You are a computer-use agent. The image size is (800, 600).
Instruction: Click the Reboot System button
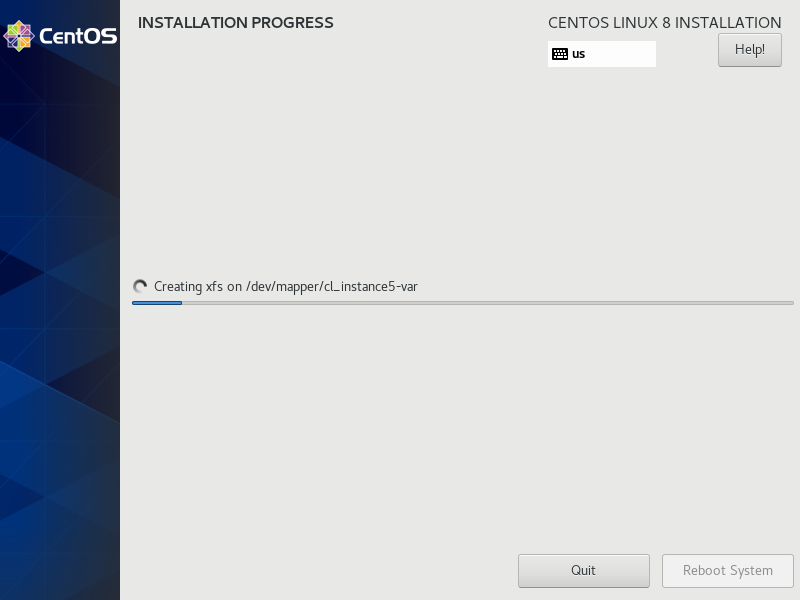click(x=728, y=570)
